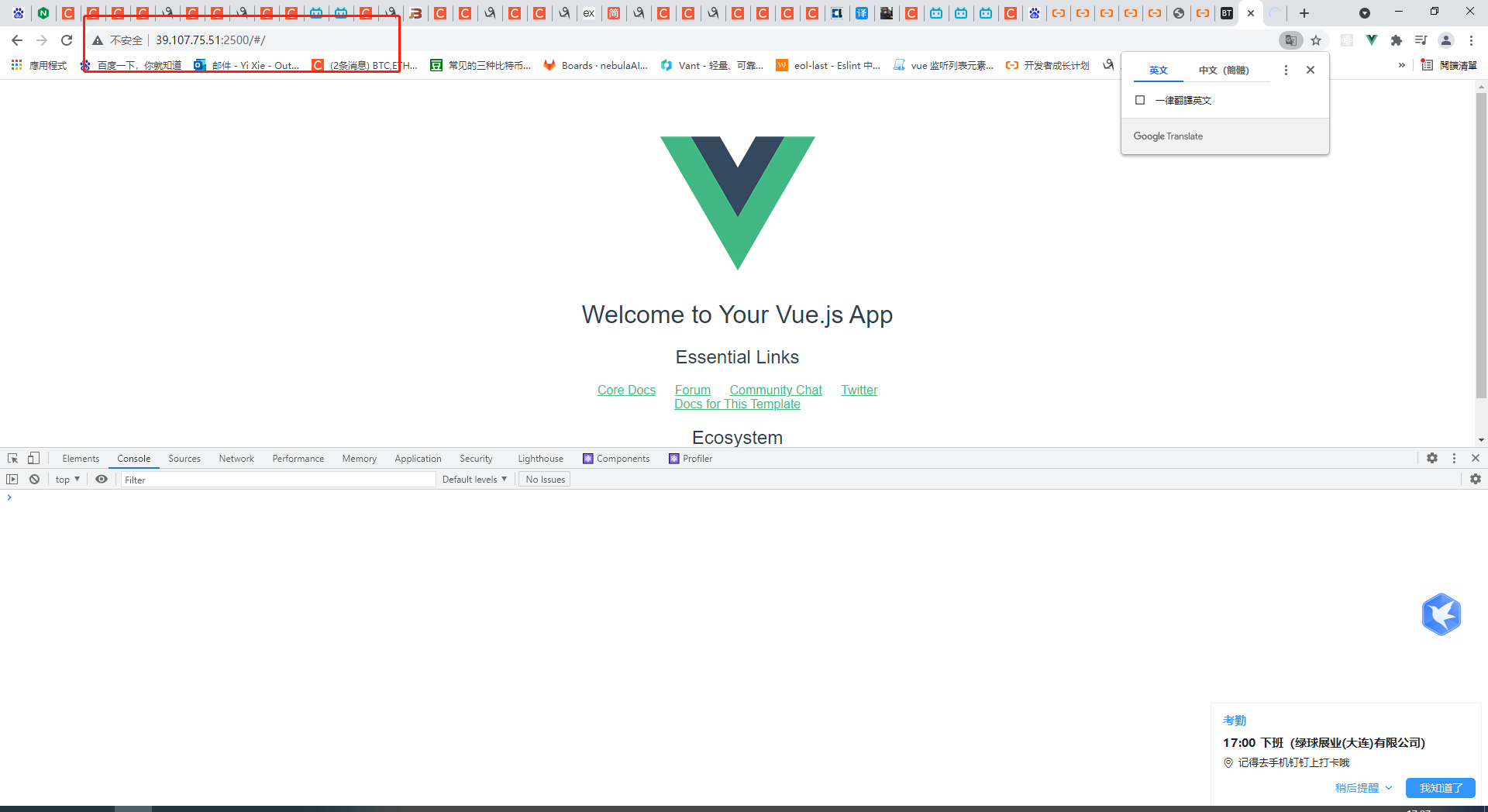The height and width of the screenshot is (812, 1488).
Task: Open the Vue devtools extension icon
Action: pyautogui.click(x=1372, y=40)
